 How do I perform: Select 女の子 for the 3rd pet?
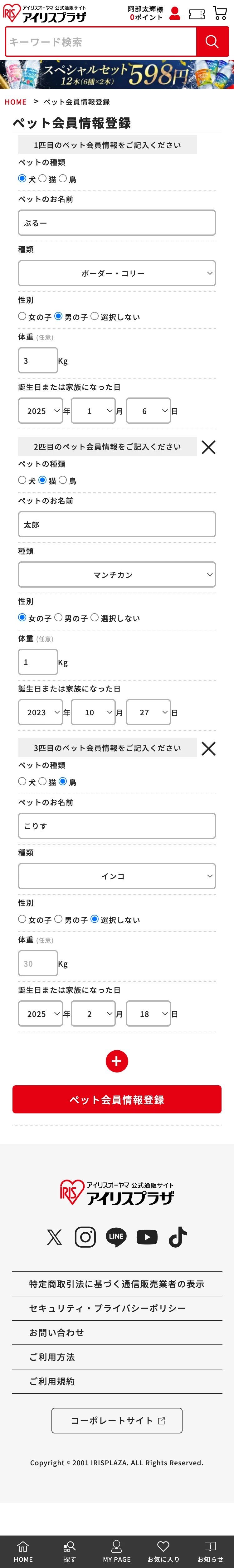pos(22,919)
